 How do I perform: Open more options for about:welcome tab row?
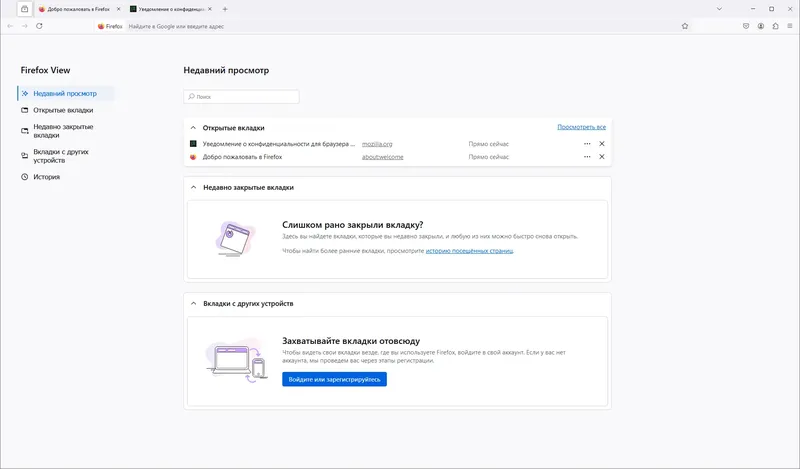tap(587, 157)
